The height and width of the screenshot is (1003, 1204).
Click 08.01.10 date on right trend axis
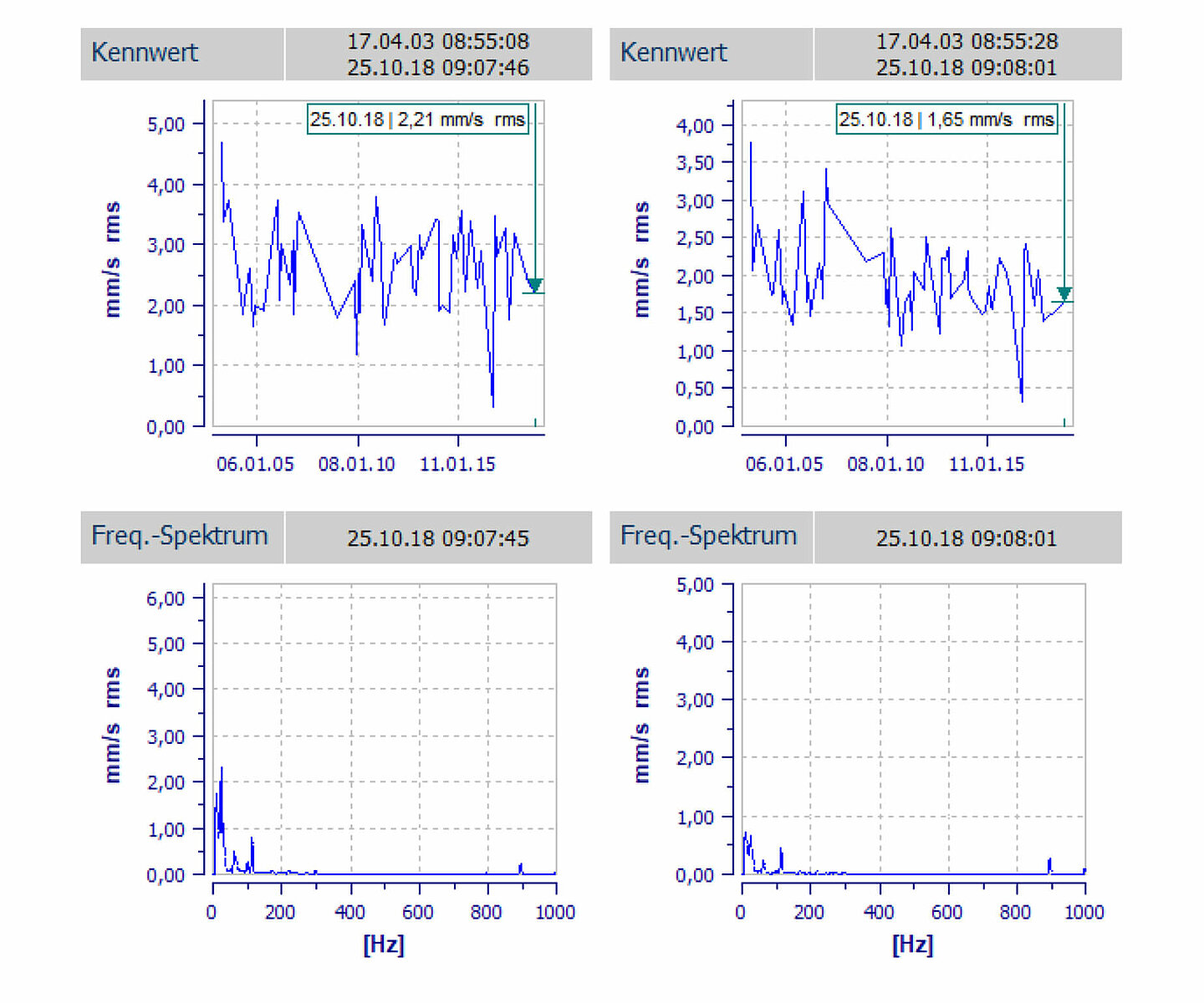pyautogui.click(x=886, y=465)
